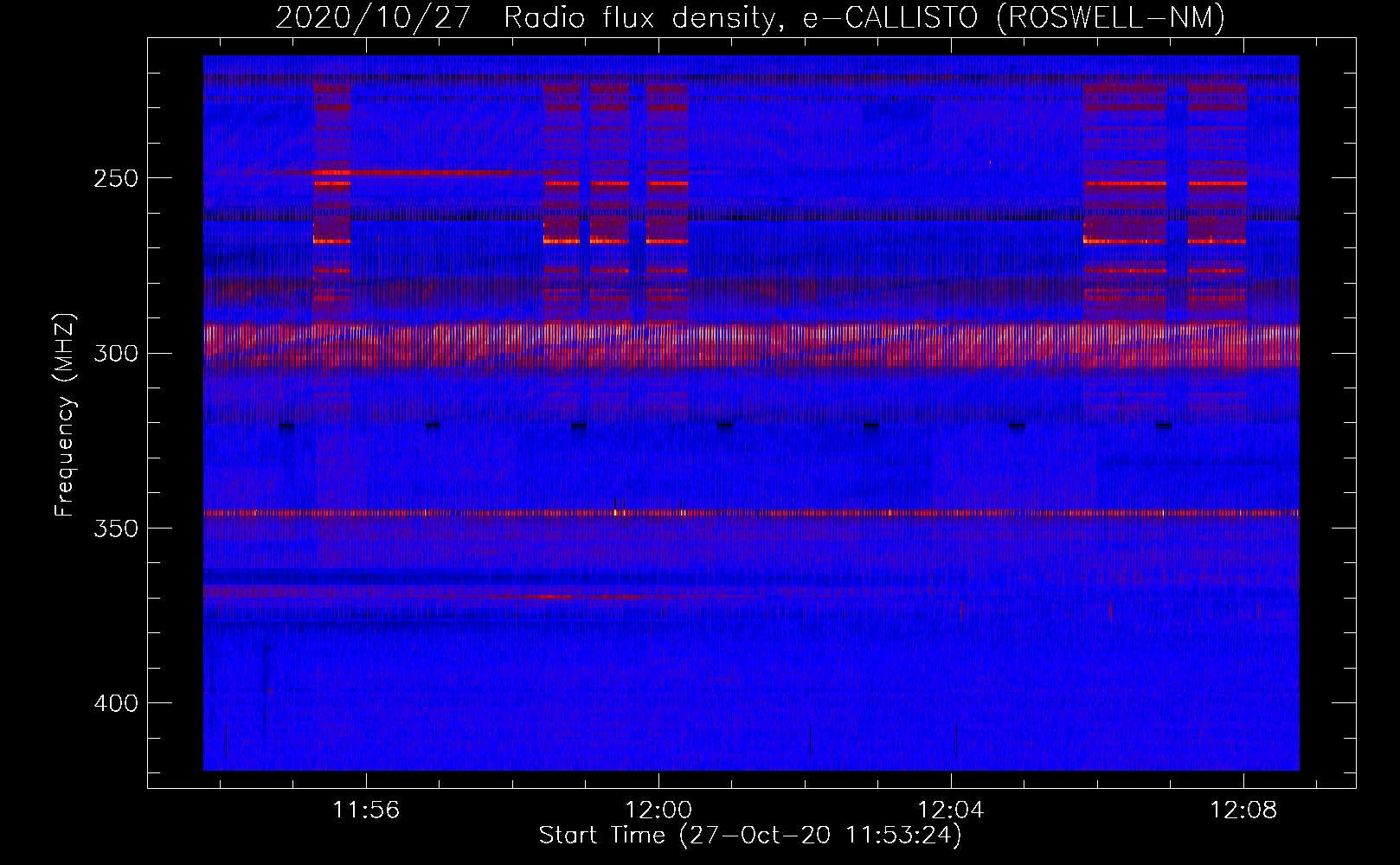1400x865 pixels.
Task: Click the 400 frequency tick label
Action: coord(116,703)
